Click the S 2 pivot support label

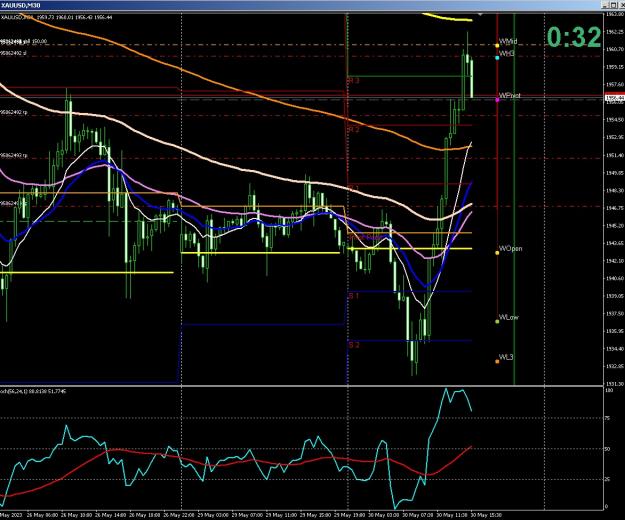[354, 345]
